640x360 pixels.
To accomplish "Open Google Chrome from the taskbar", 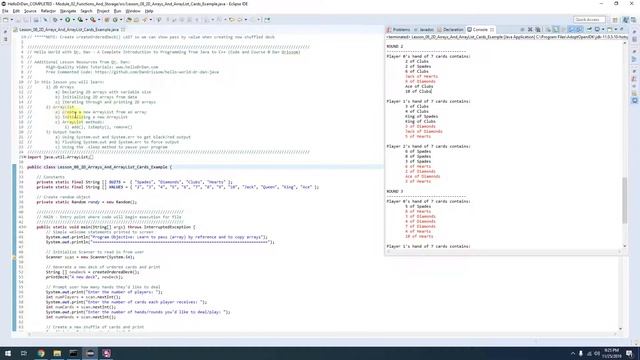I will (x=41, y=353).
